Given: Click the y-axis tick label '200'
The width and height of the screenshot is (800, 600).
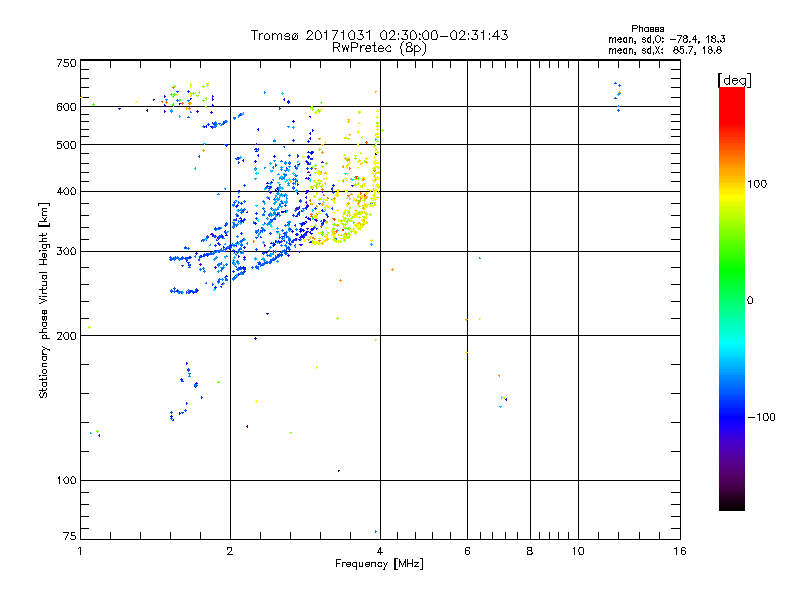Looking at the screenshot, I should pyautogui.click(x=66, y=336).
